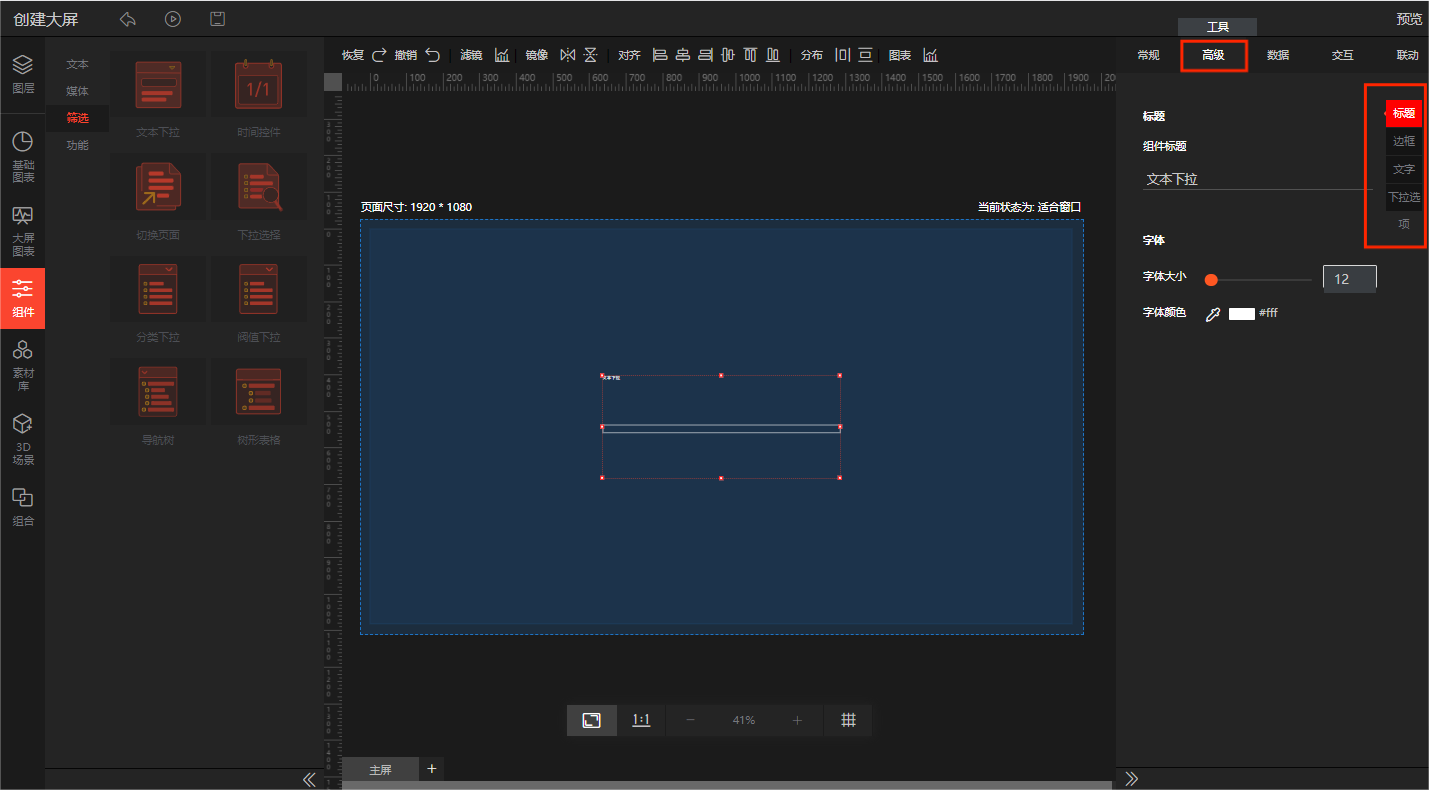Toggle the grid display icon

(x=848, y=720)
